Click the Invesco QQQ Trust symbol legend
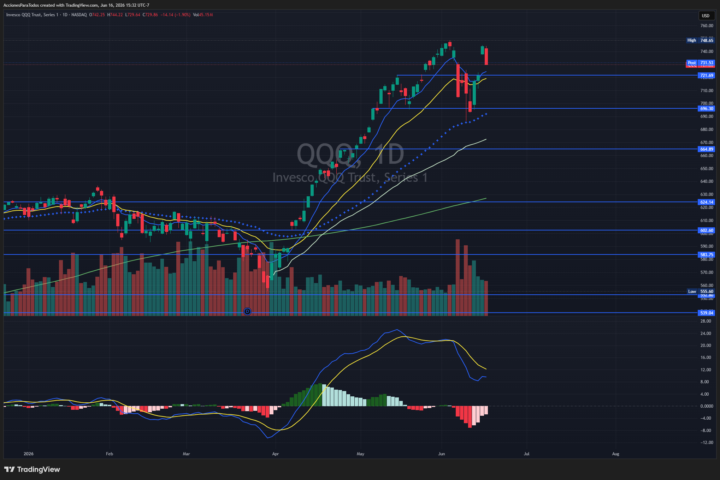 [46, 15]
